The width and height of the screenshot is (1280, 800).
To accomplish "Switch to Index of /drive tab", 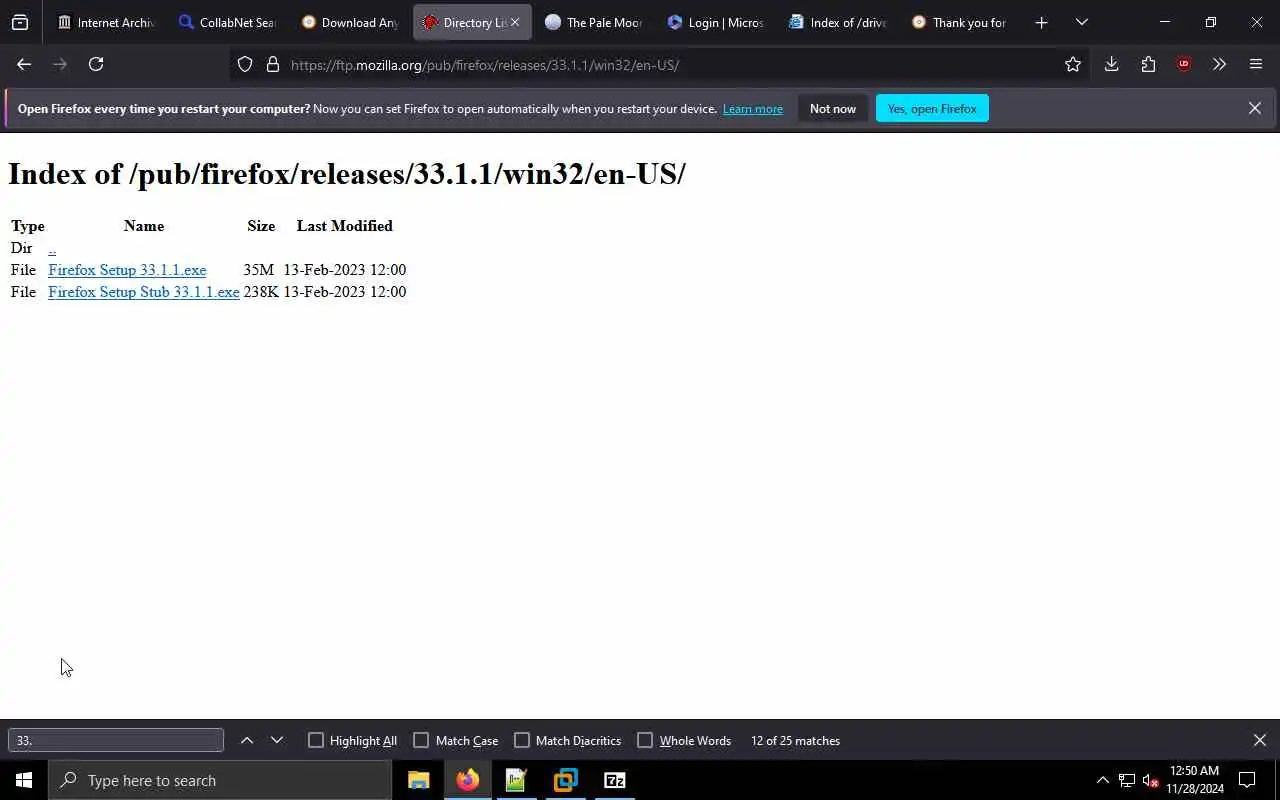I will (x=838, y=22).
